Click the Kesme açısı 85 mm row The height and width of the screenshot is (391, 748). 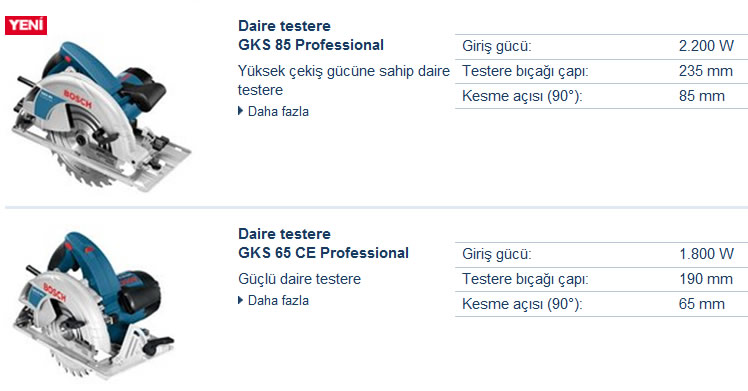click(x=602, y=96)
